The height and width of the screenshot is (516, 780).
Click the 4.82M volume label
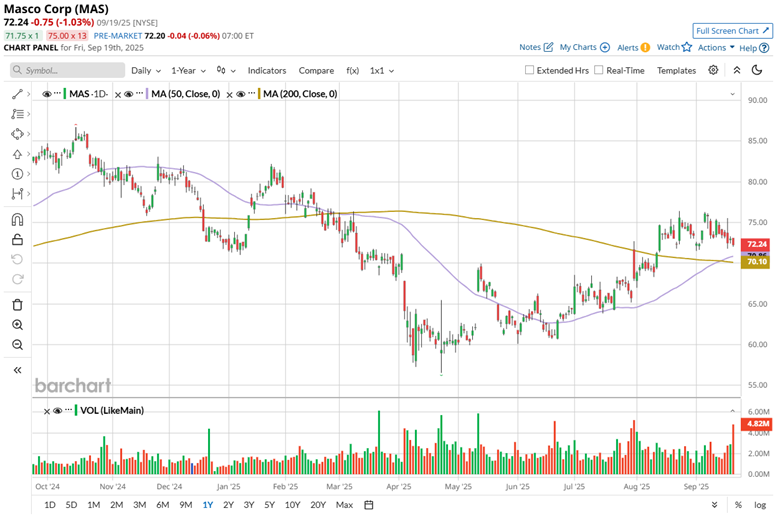(x=756, y=423)
